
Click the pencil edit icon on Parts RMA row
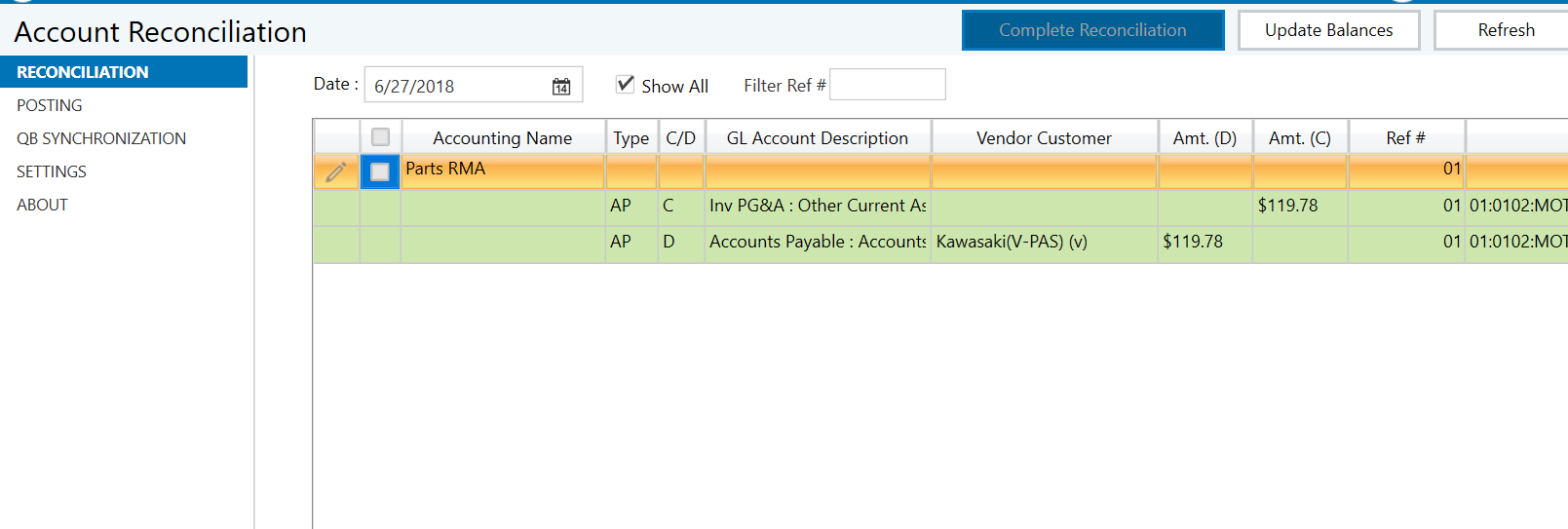pyautogui.click(x=336, y=172)
